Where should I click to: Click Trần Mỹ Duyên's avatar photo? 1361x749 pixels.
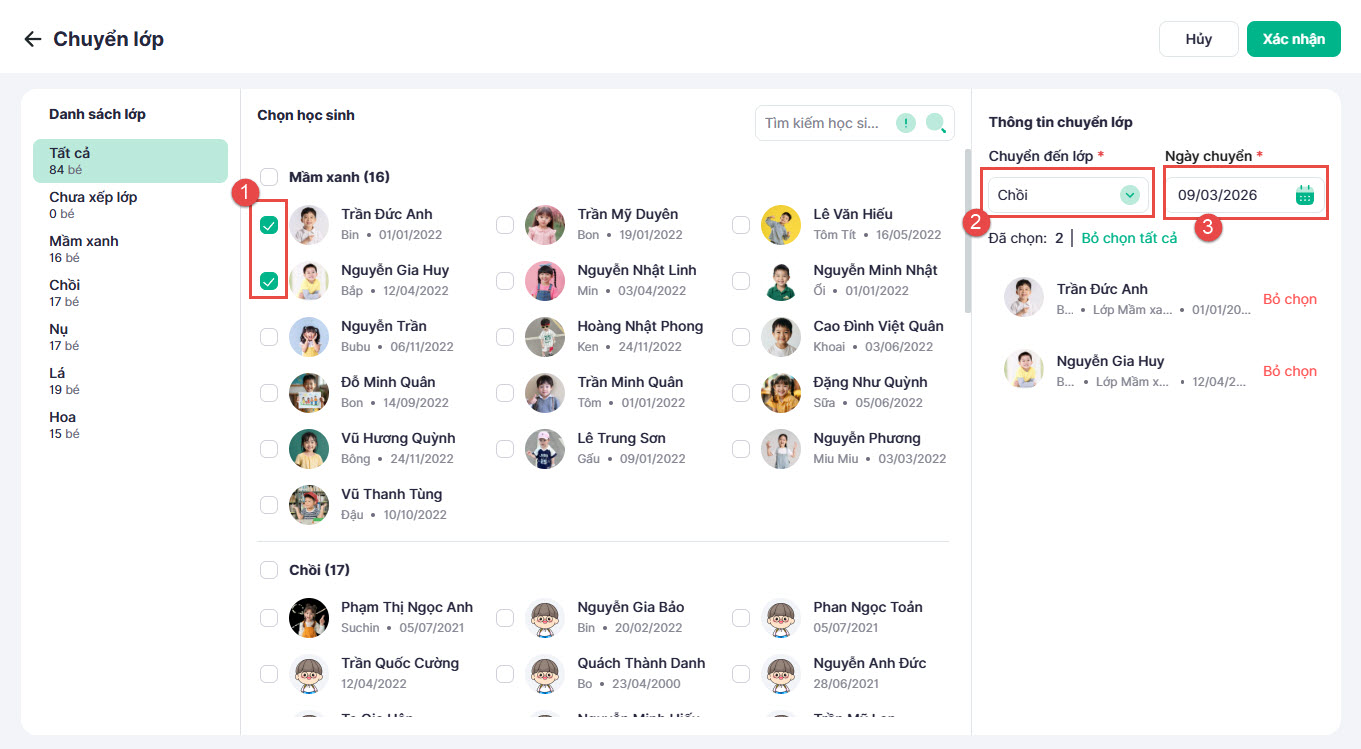coord(545,225)
